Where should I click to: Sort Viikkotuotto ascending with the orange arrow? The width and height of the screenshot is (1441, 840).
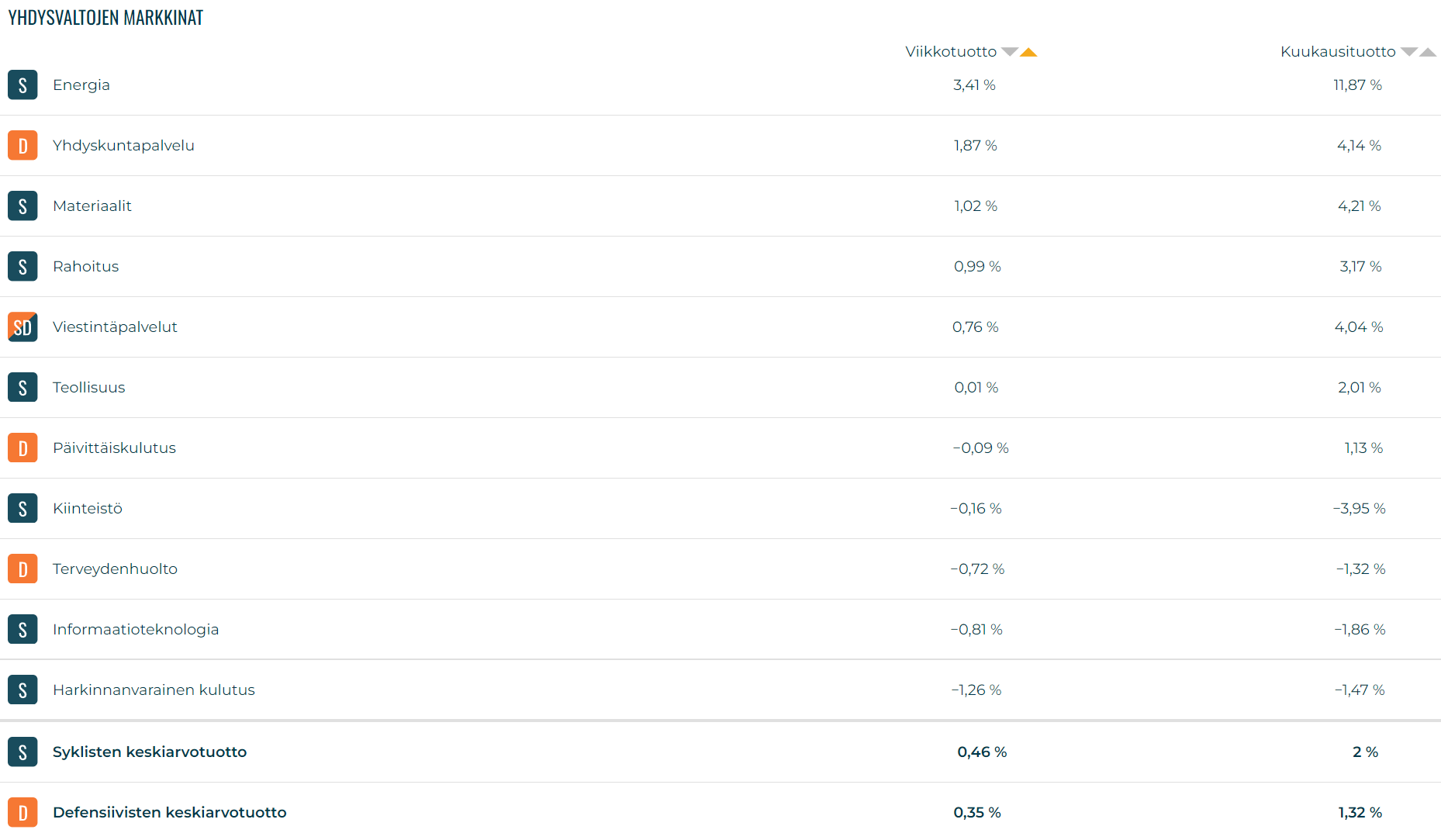[x=1028, y=52]
